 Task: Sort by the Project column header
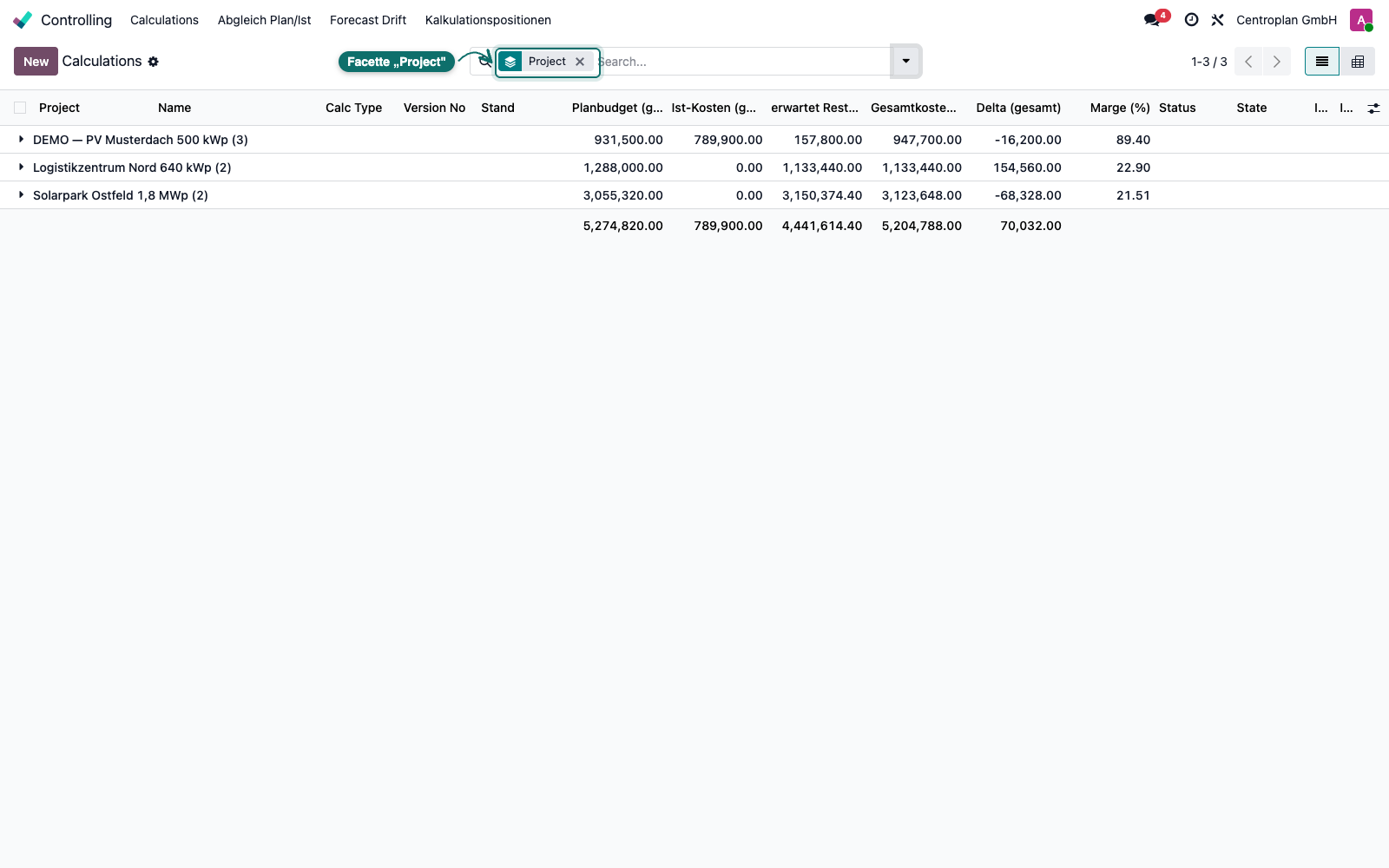(59, 108)
